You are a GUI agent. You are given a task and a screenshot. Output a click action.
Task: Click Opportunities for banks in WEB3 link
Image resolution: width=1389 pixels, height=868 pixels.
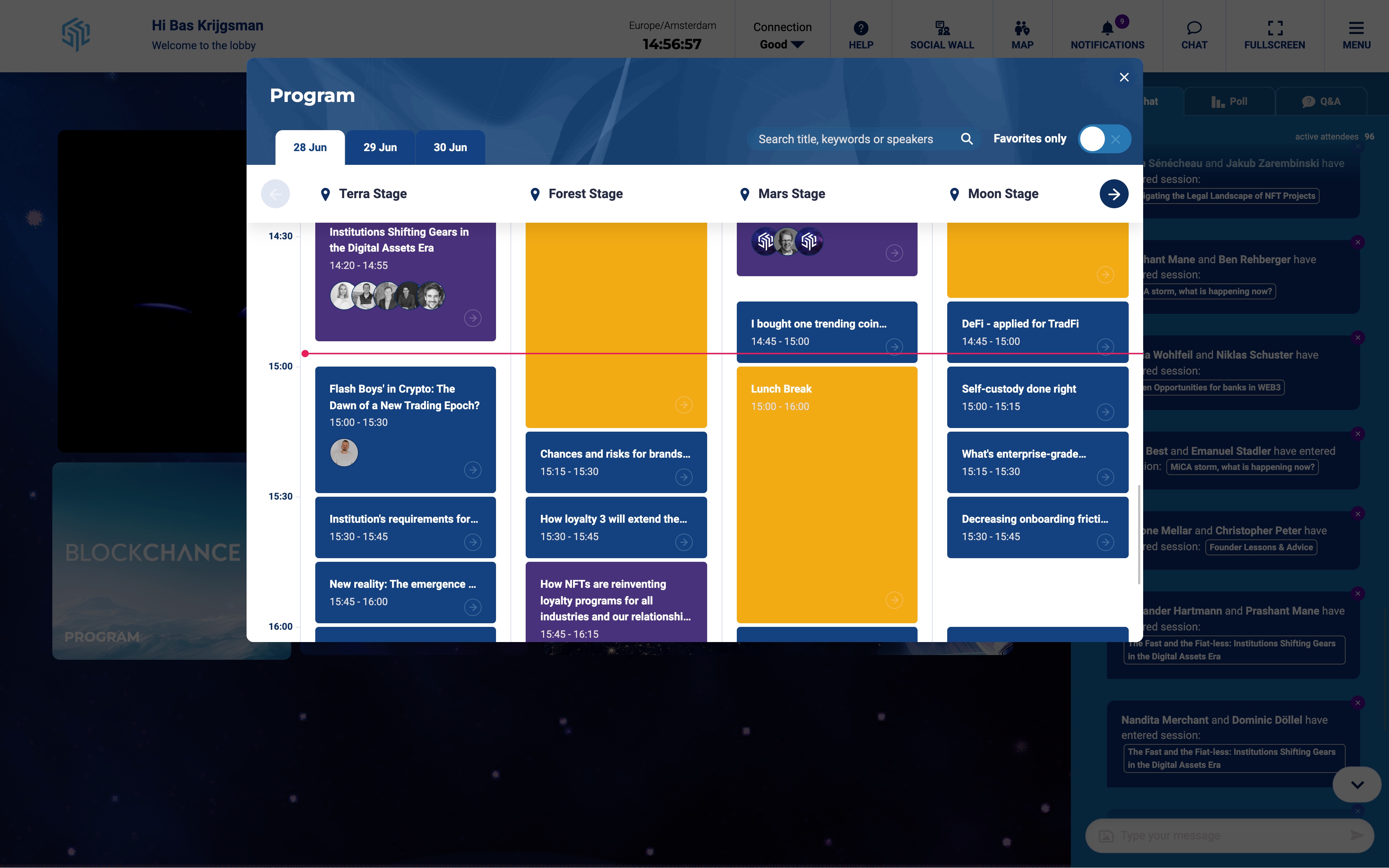[x=1213, y=388]
